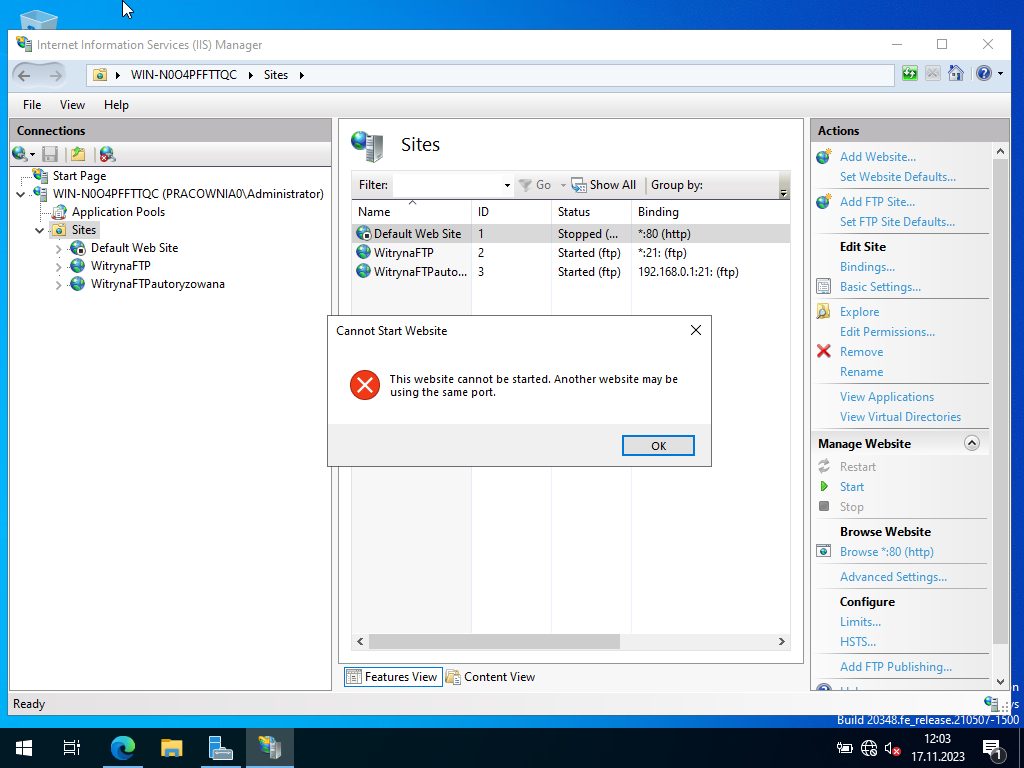Click the Show All button
1024x768 pixels.
pyautogui.click(x=604, y=185)
